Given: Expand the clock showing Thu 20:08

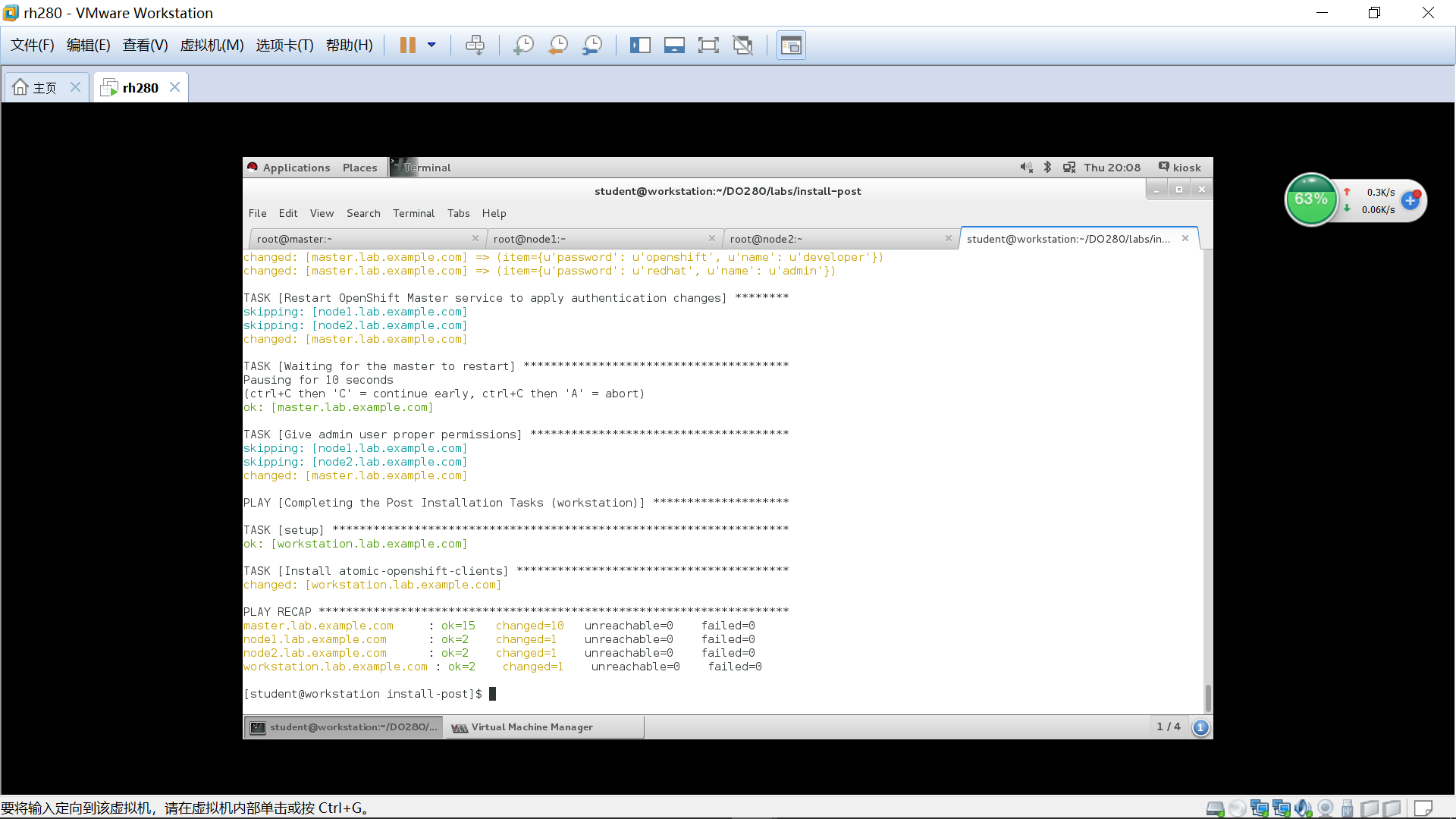Looking at the screenshot, I should 1112,167.
